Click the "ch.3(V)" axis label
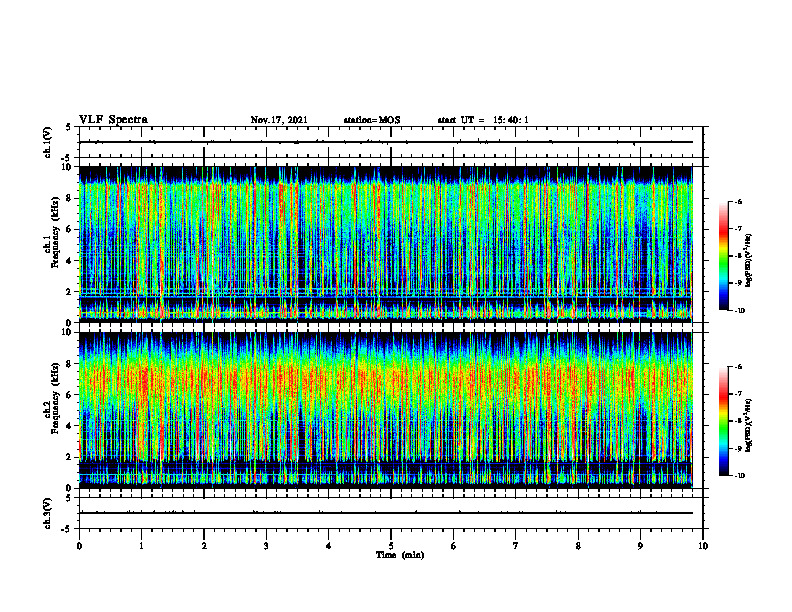Screen dimensions: 792x612 tap(47, 513)
